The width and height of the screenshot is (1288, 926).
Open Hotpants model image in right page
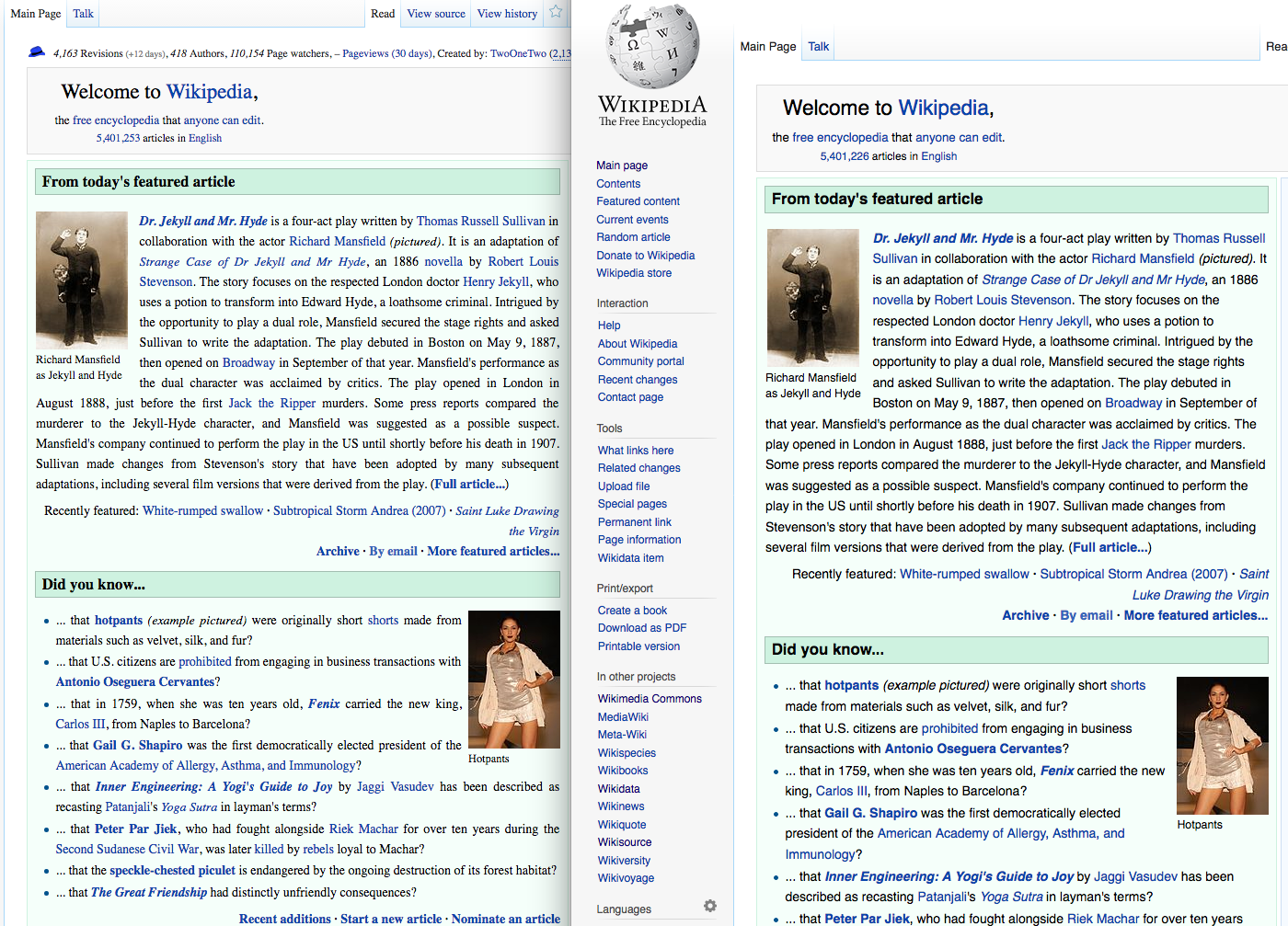(x=1223, y=745)
